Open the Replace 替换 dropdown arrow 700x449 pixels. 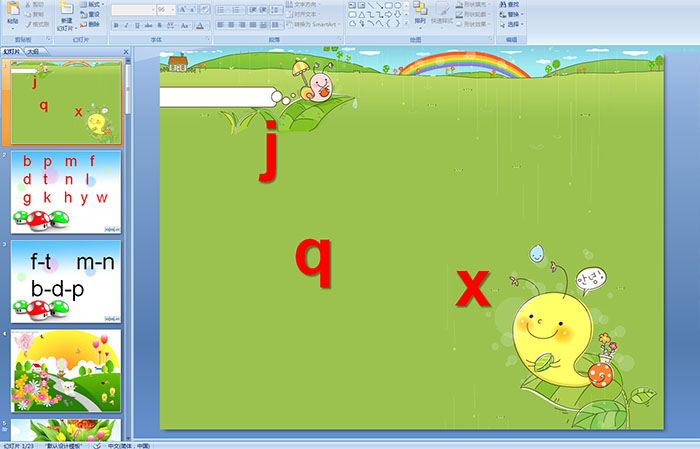522,14
